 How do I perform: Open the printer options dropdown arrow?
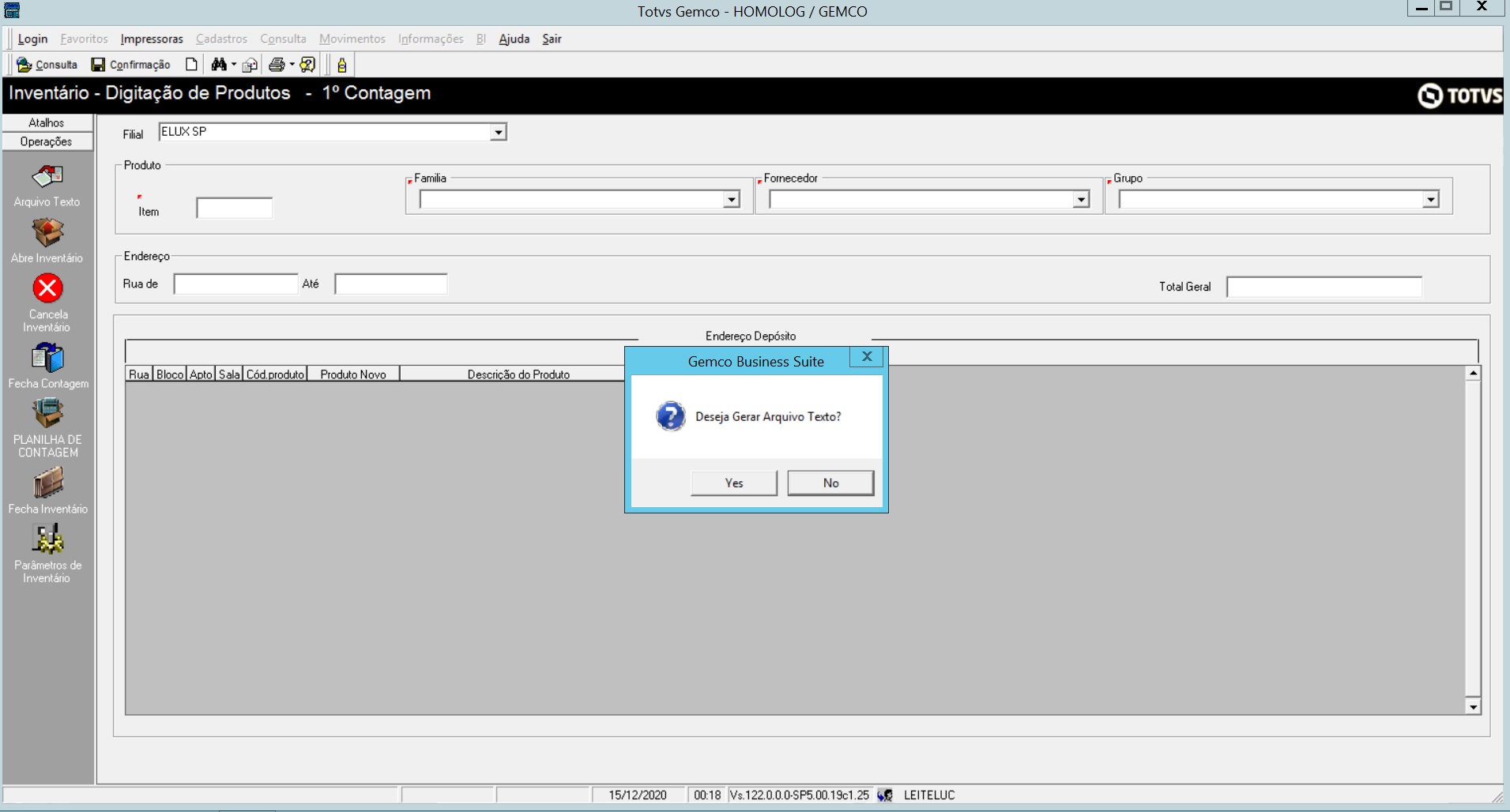click(x=292, y=65)
